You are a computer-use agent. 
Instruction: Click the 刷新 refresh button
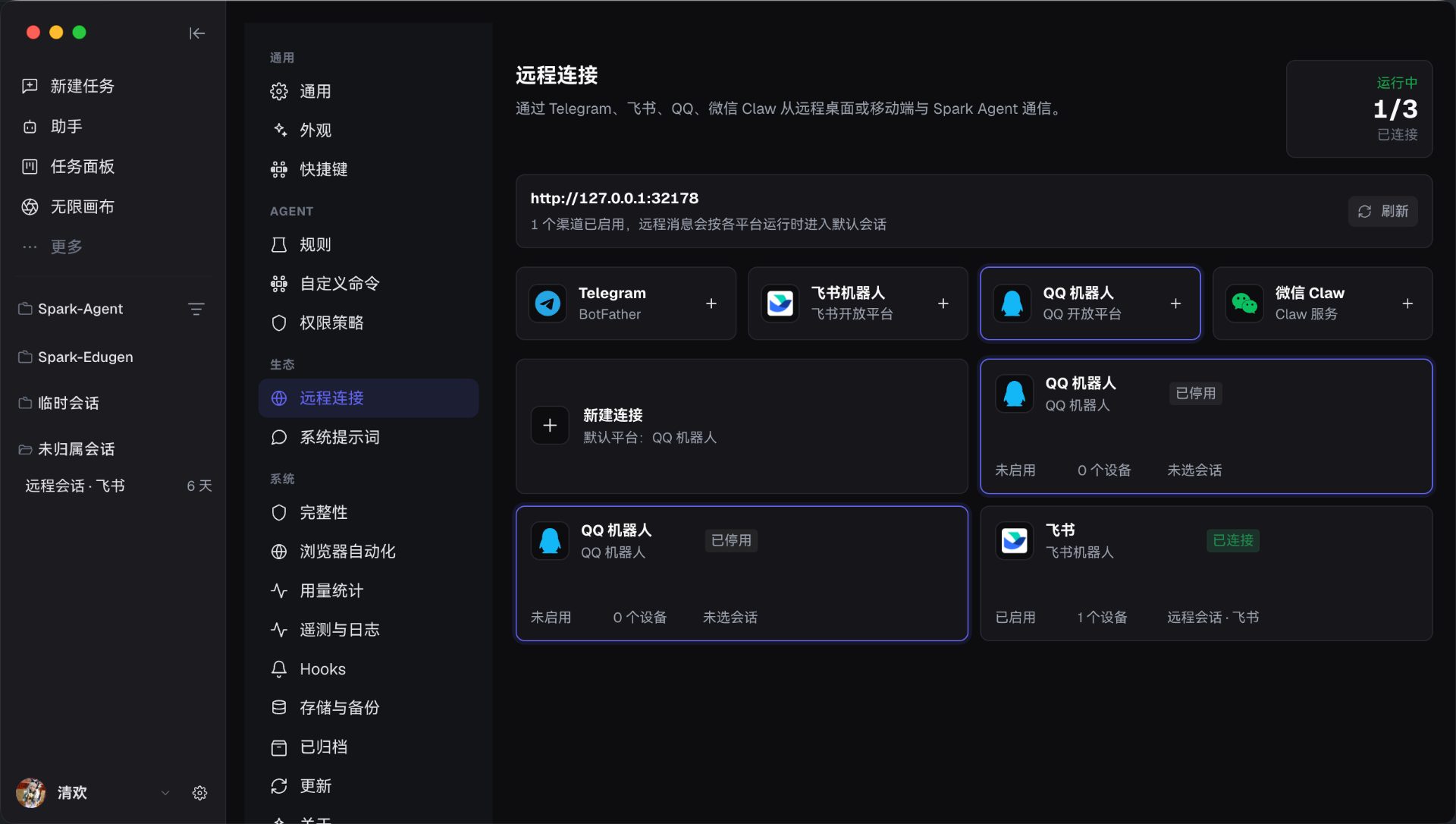(1382, 211)
